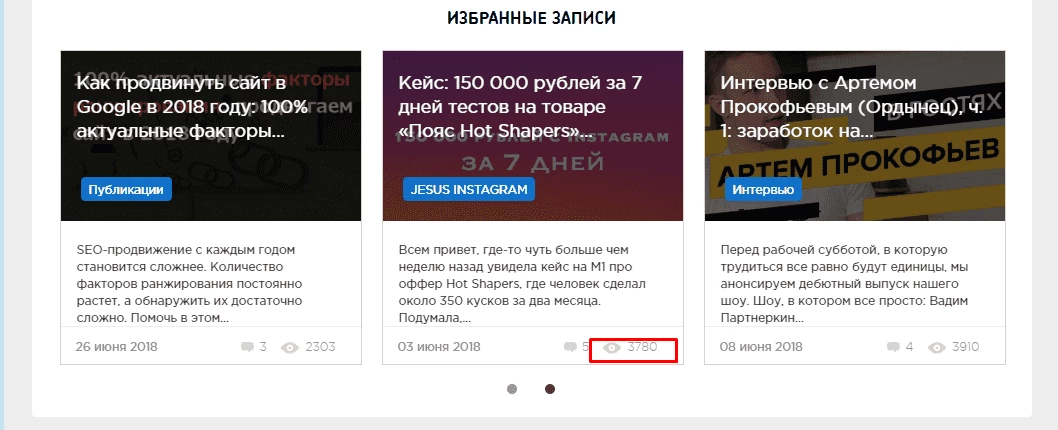The image size is (1058, 430).
Task: Click eye icon next to 3780 views
Action: pos(612,348)
